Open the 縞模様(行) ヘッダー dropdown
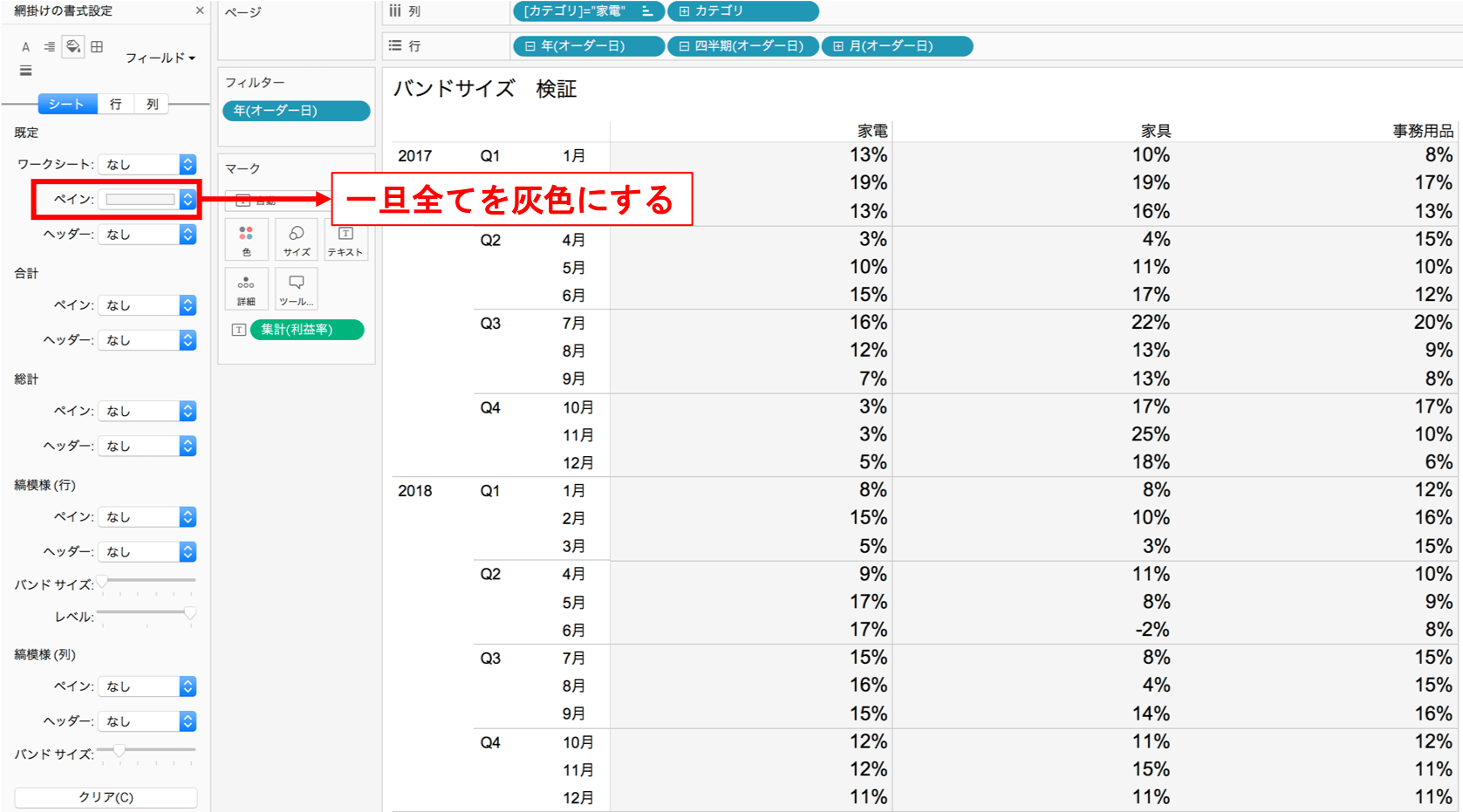1463x812 pixels. click(147, 551)
